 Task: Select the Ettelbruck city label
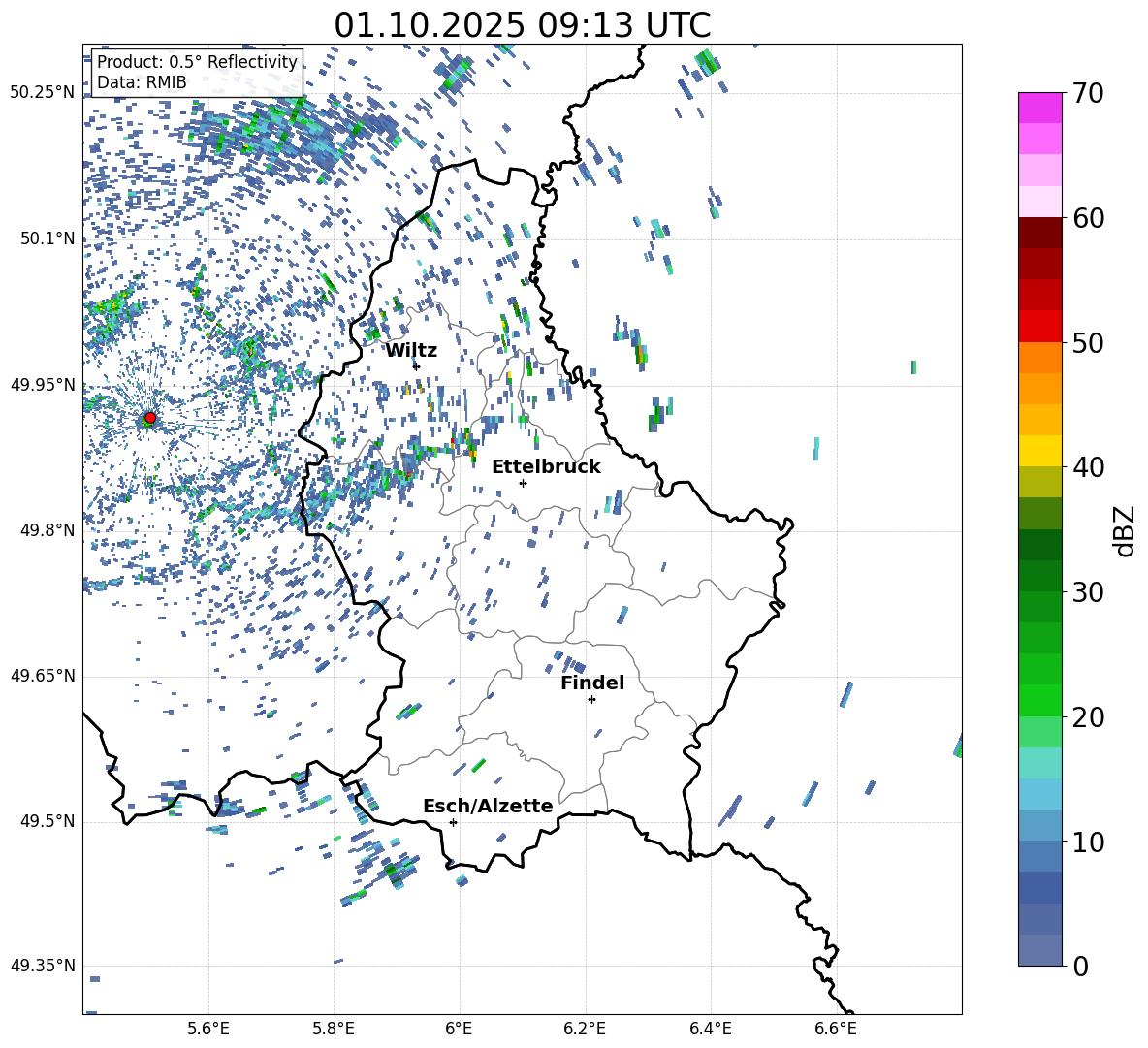546,466
